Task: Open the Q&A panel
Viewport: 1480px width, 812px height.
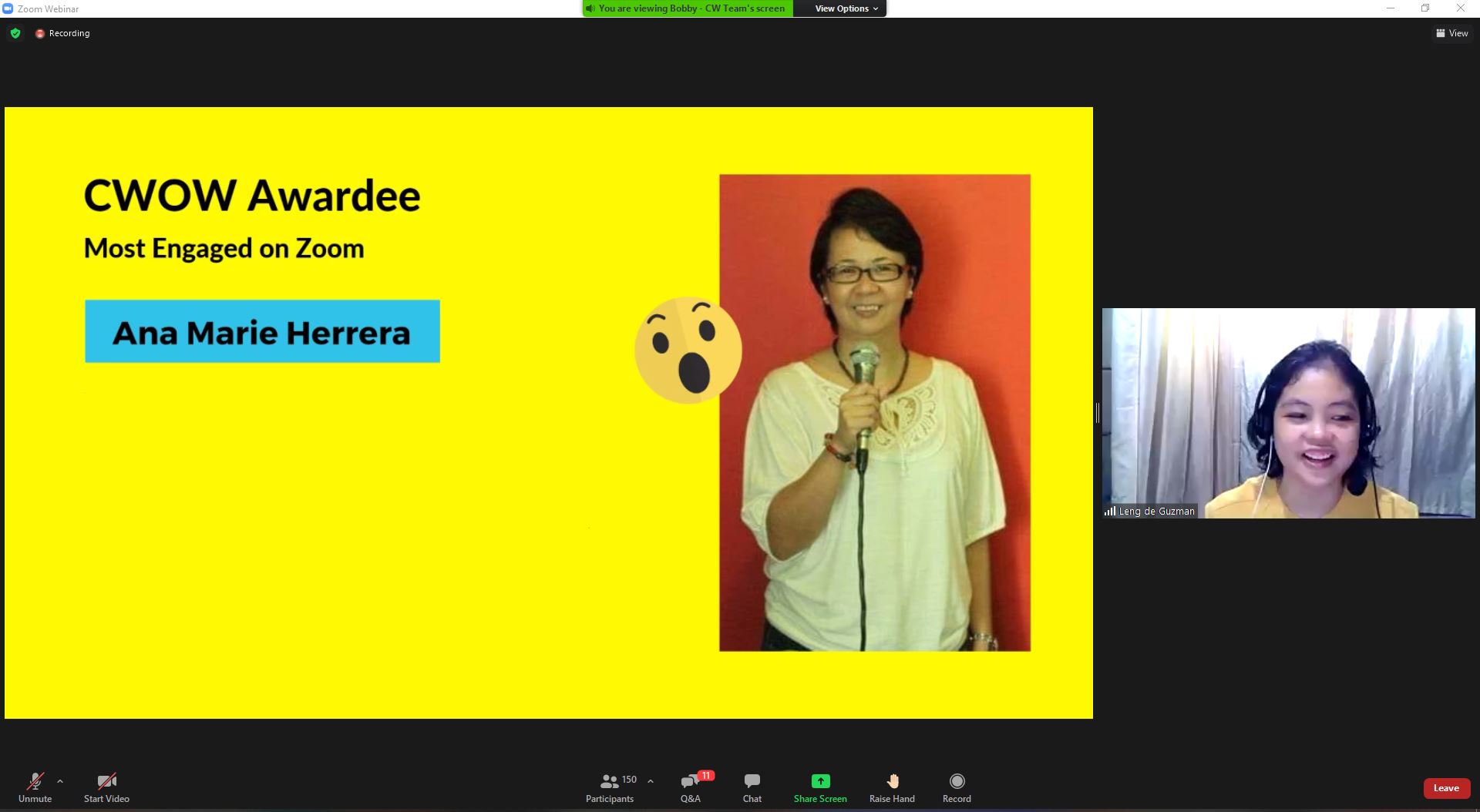Action: 691,787
